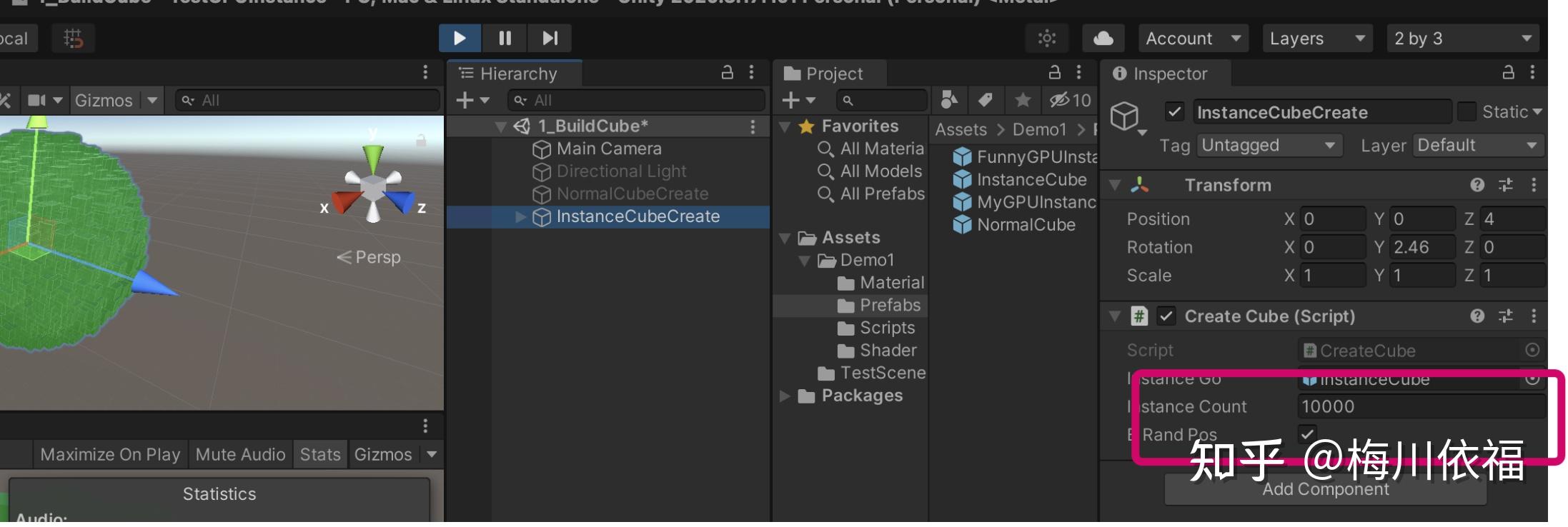The height and width of the screenshot is (527, 1568).
Task: Uncheck the Rand Pos checkbox
Action: tap(1307, 433)
